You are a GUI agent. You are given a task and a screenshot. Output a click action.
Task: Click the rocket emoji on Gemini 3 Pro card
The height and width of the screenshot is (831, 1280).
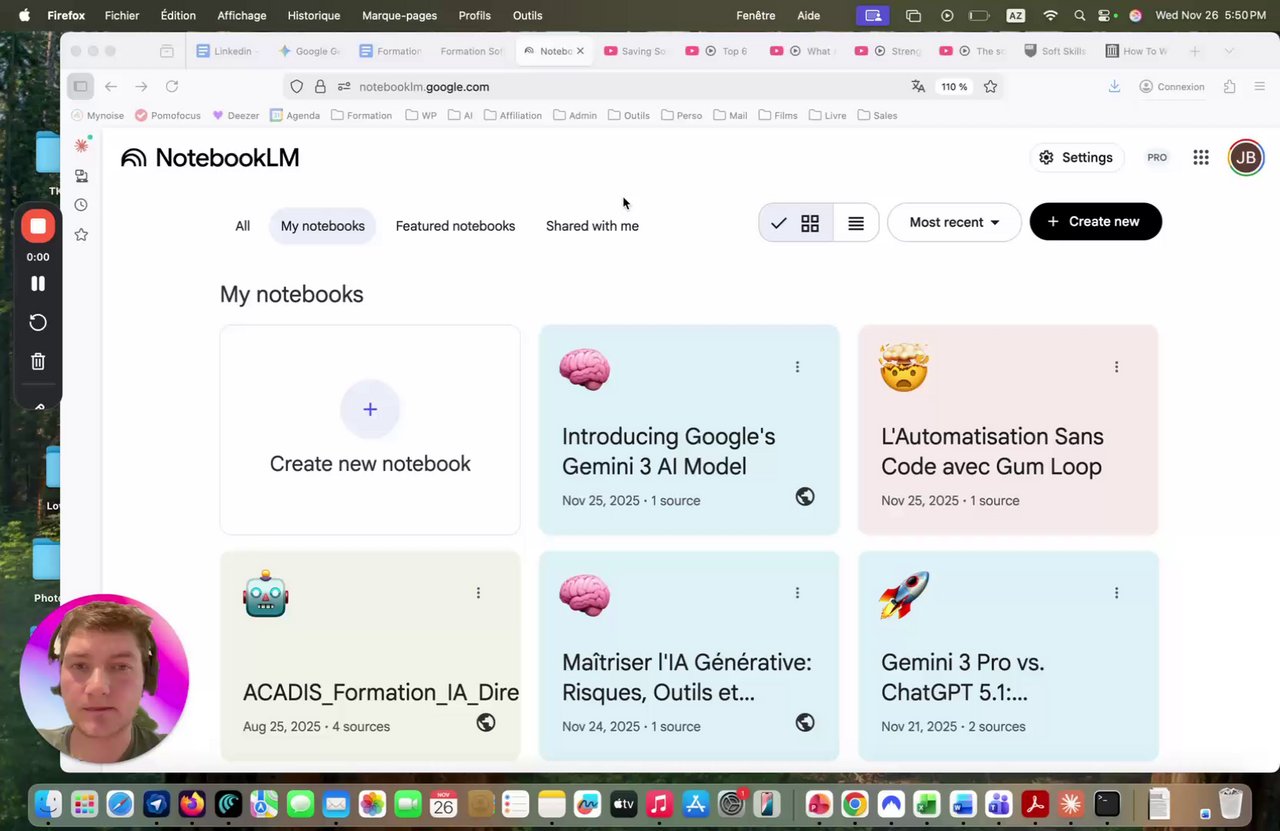pyautogui.click(x=904, y=595)
